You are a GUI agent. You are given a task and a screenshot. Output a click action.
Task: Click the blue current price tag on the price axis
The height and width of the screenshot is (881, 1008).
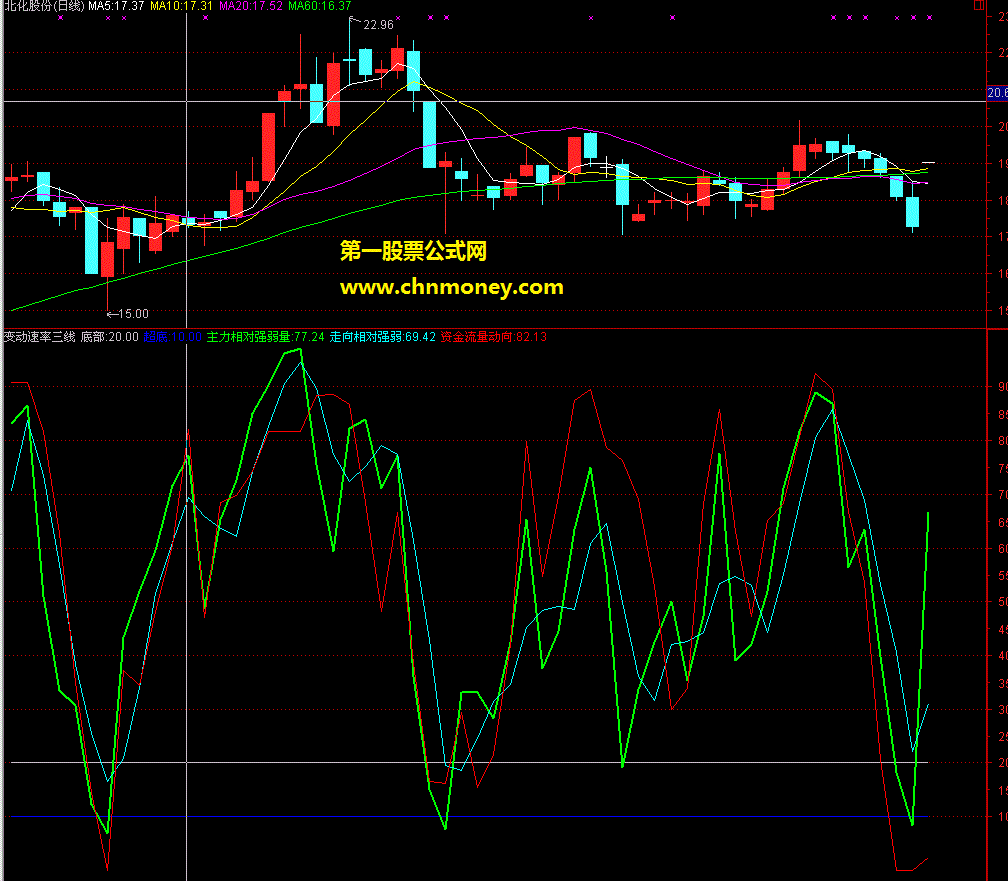[997, 93]
